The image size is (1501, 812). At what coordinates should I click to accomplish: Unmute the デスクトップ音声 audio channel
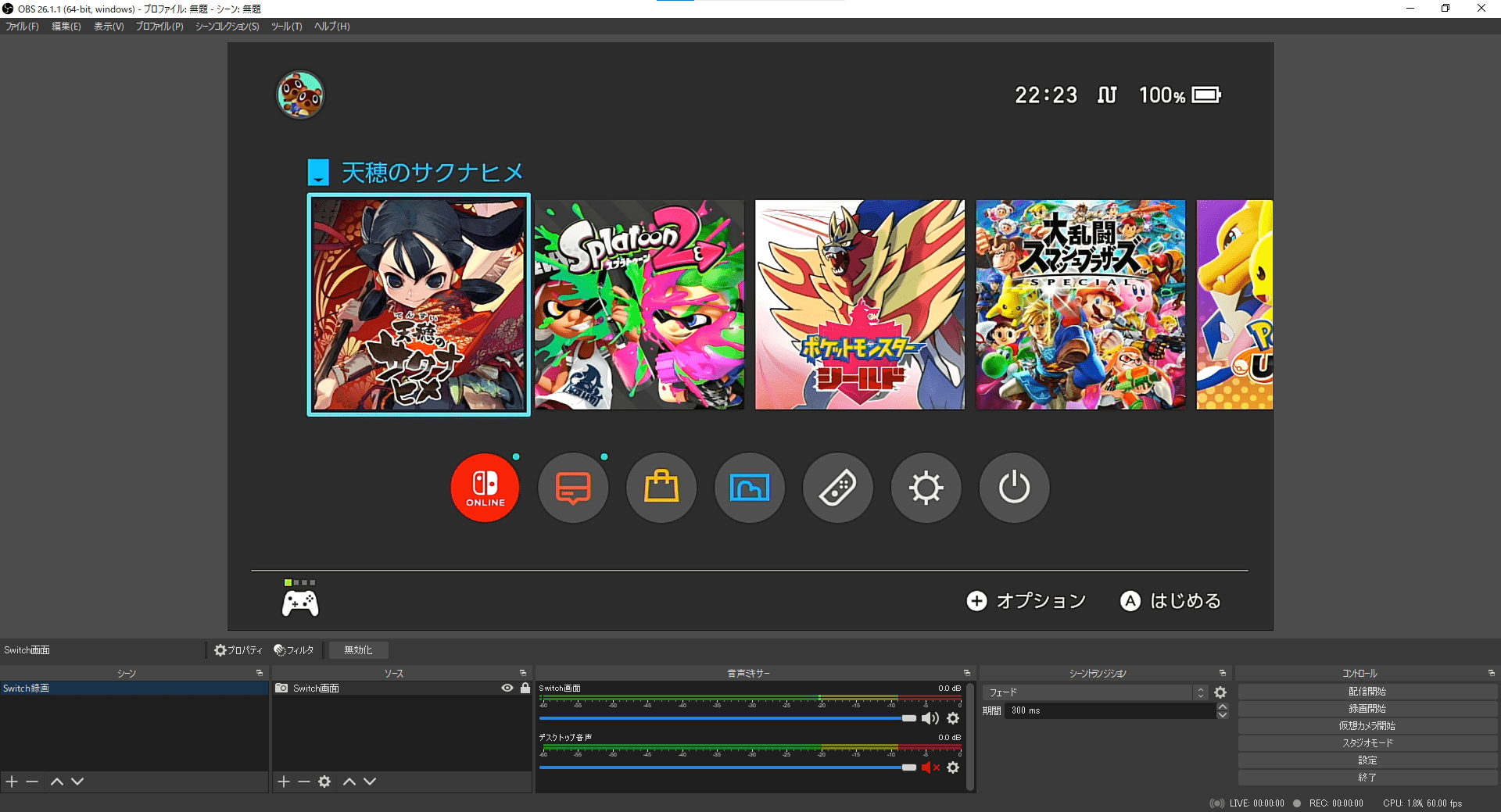[927, 767]
